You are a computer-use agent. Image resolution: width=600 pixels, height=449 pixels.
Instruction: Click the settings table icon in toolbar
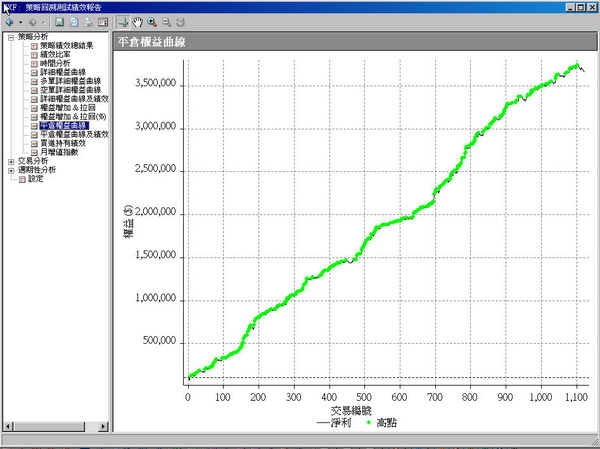(x=103, y=22)
